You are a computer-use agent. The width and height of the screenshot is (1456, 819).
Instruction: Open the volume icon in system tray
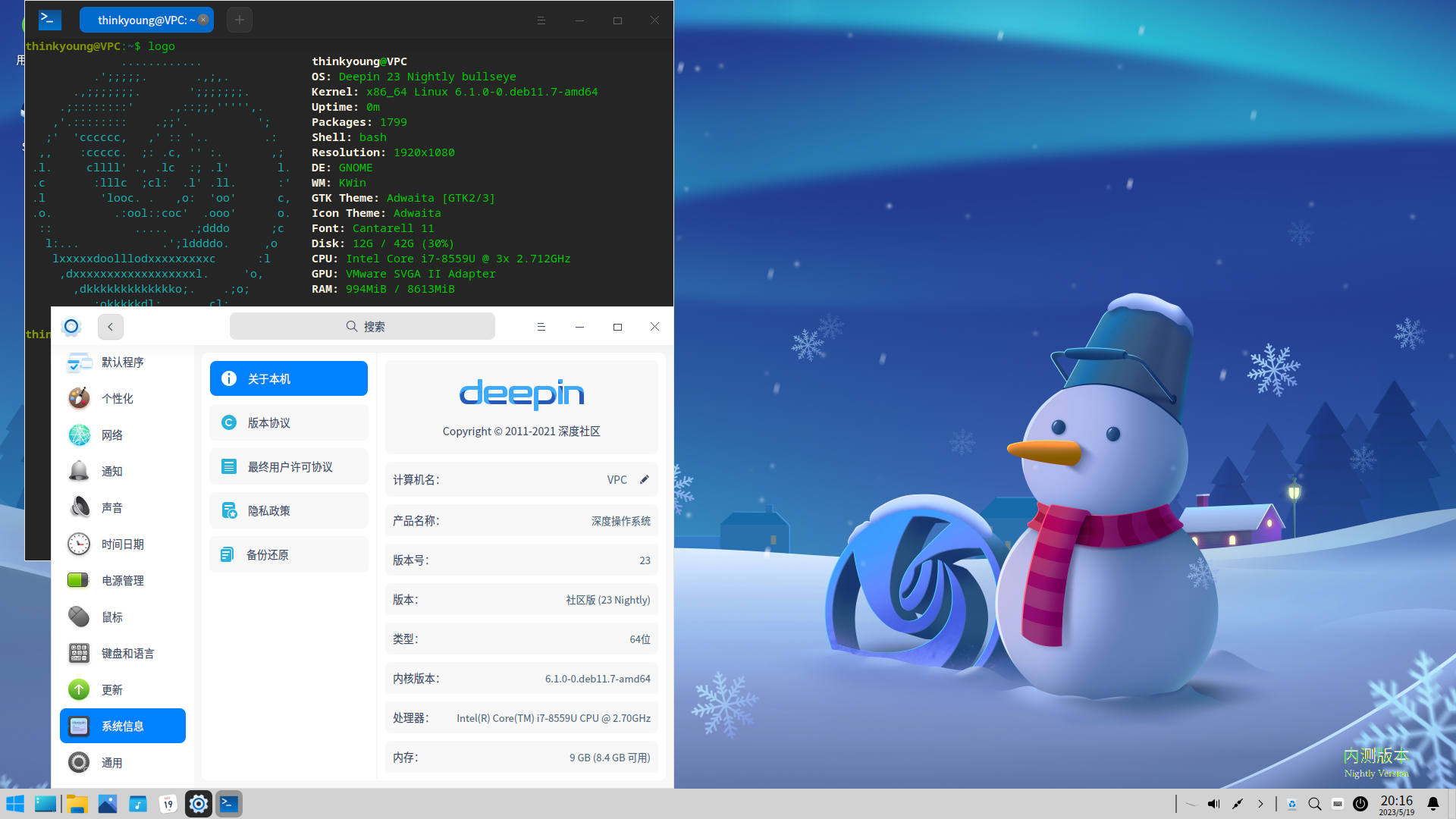[1213, 804]
